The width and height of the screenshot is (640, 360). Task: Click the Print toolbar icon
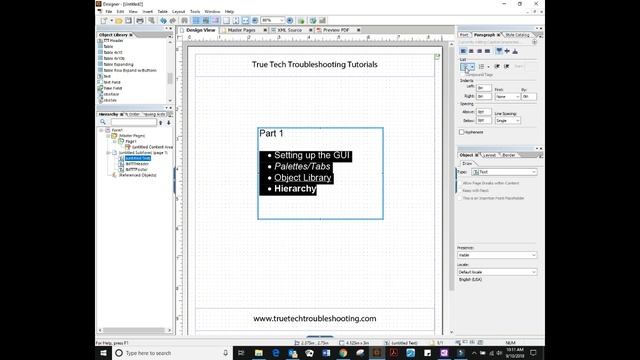pos(140,20)
